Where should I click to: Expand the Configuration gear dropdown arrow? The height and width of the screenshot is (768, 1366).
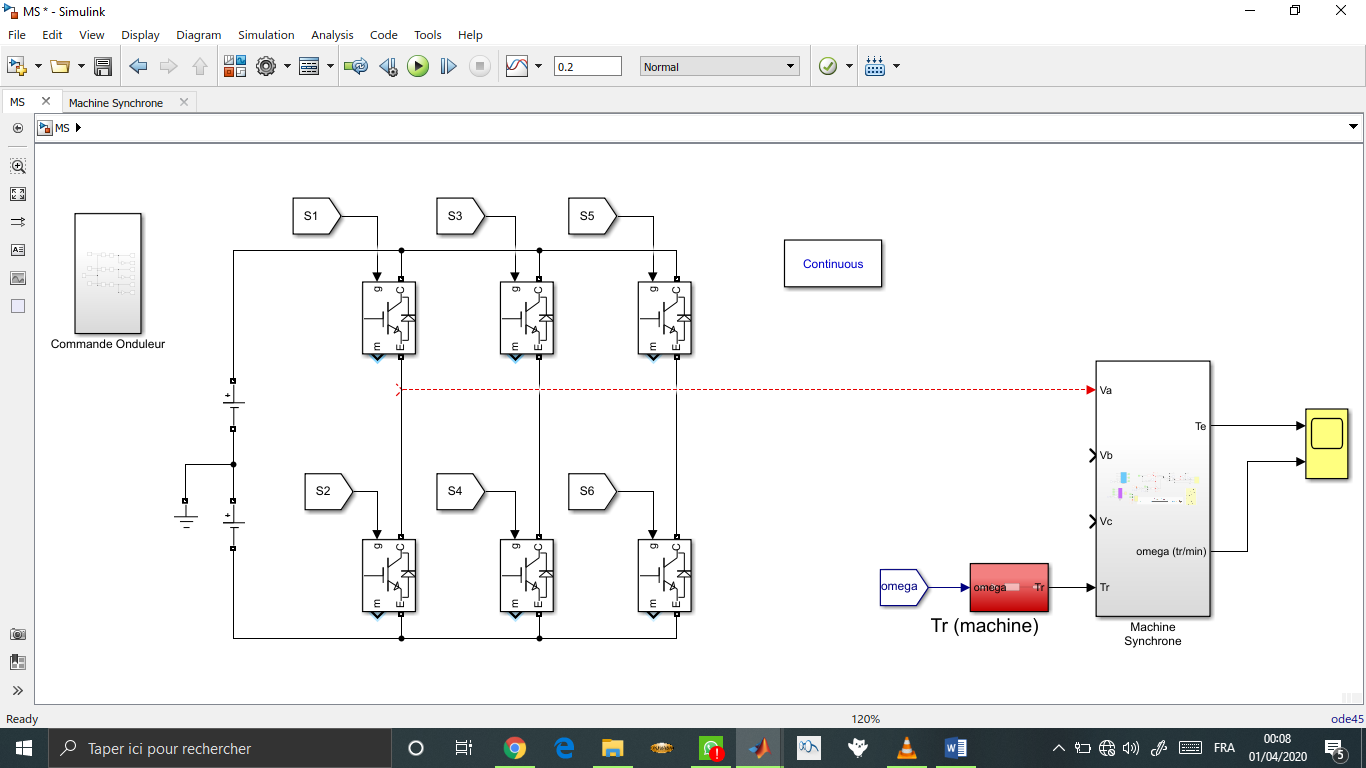coord(287,67)
